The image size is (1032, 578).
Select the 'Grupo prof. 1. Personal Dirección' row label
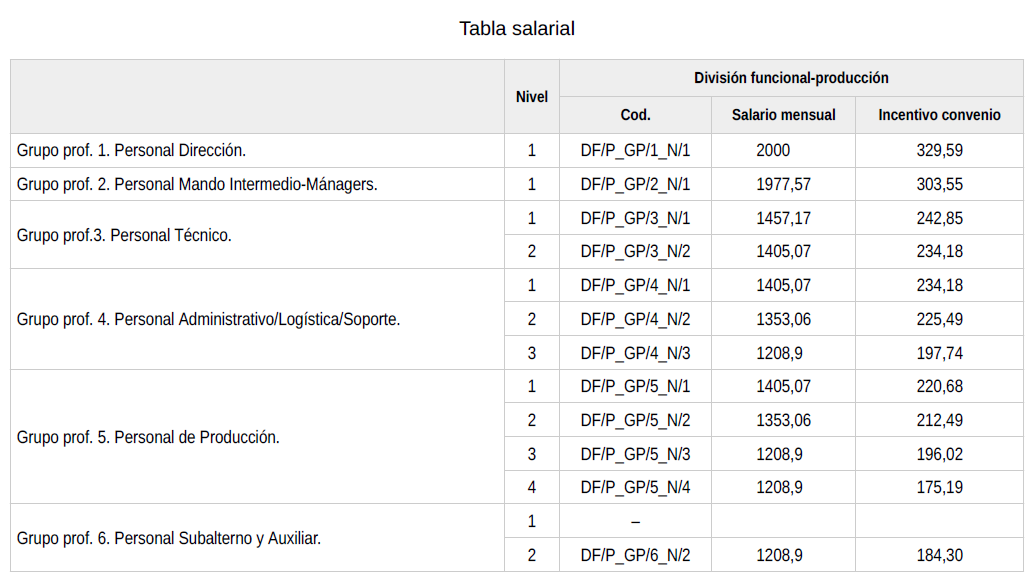click(x=131, y=151)
